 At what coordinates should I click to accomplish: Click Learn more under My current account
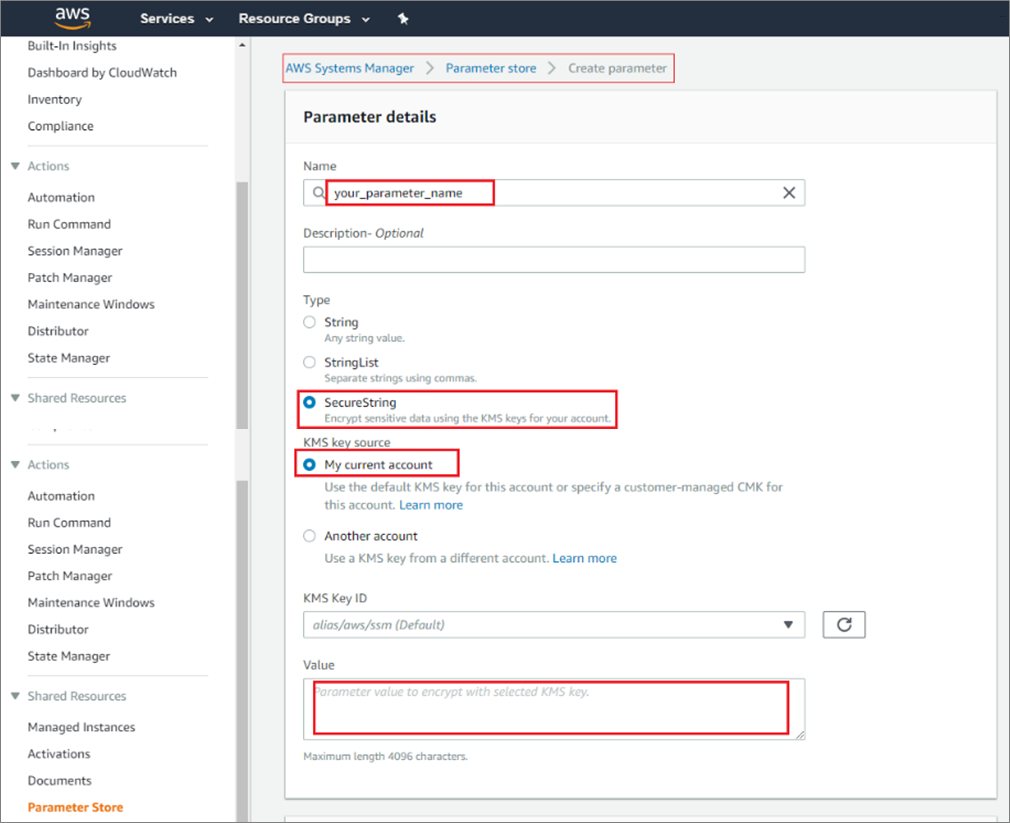click(x=431, y=505)
